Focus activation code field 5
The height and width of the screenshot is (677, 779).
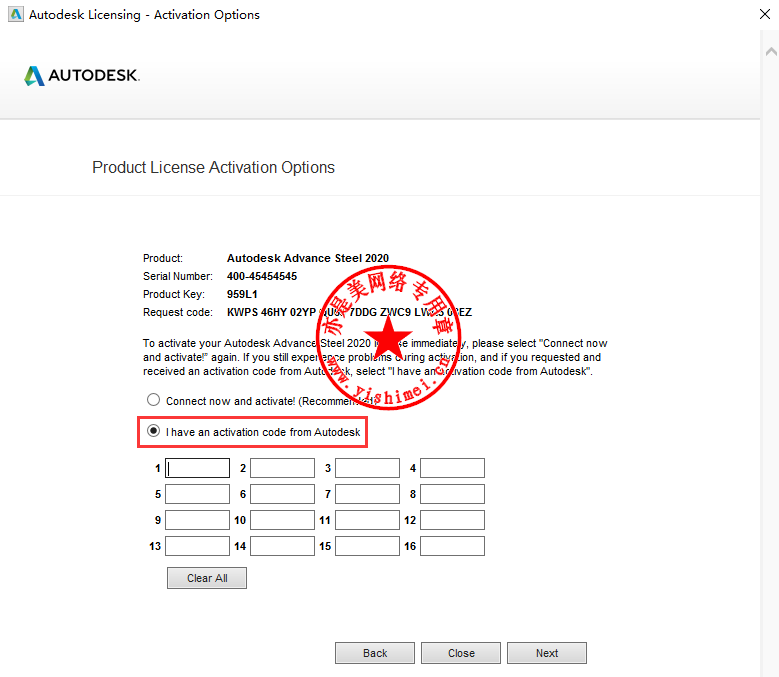click(x=197, y=494)
